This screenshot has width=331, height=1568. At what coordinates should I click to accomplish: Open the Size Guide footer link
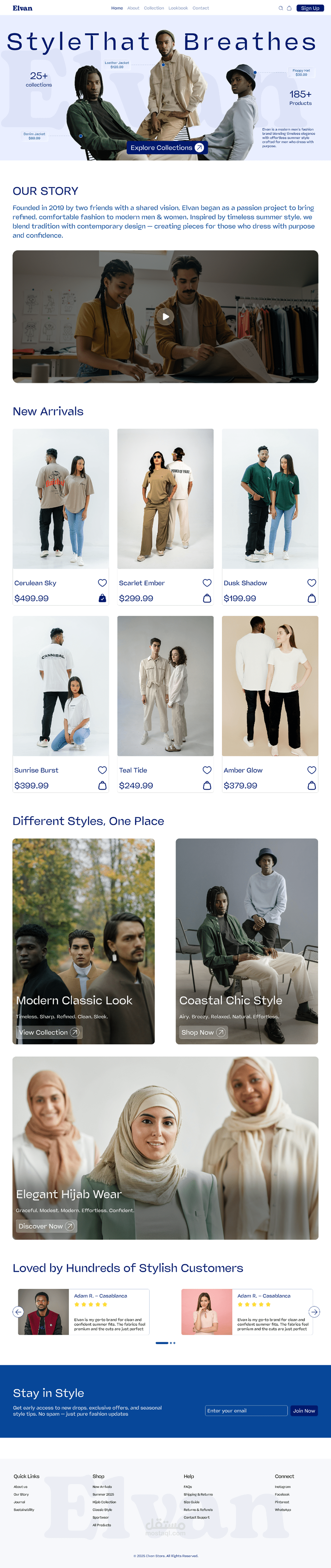[192, 1502]
